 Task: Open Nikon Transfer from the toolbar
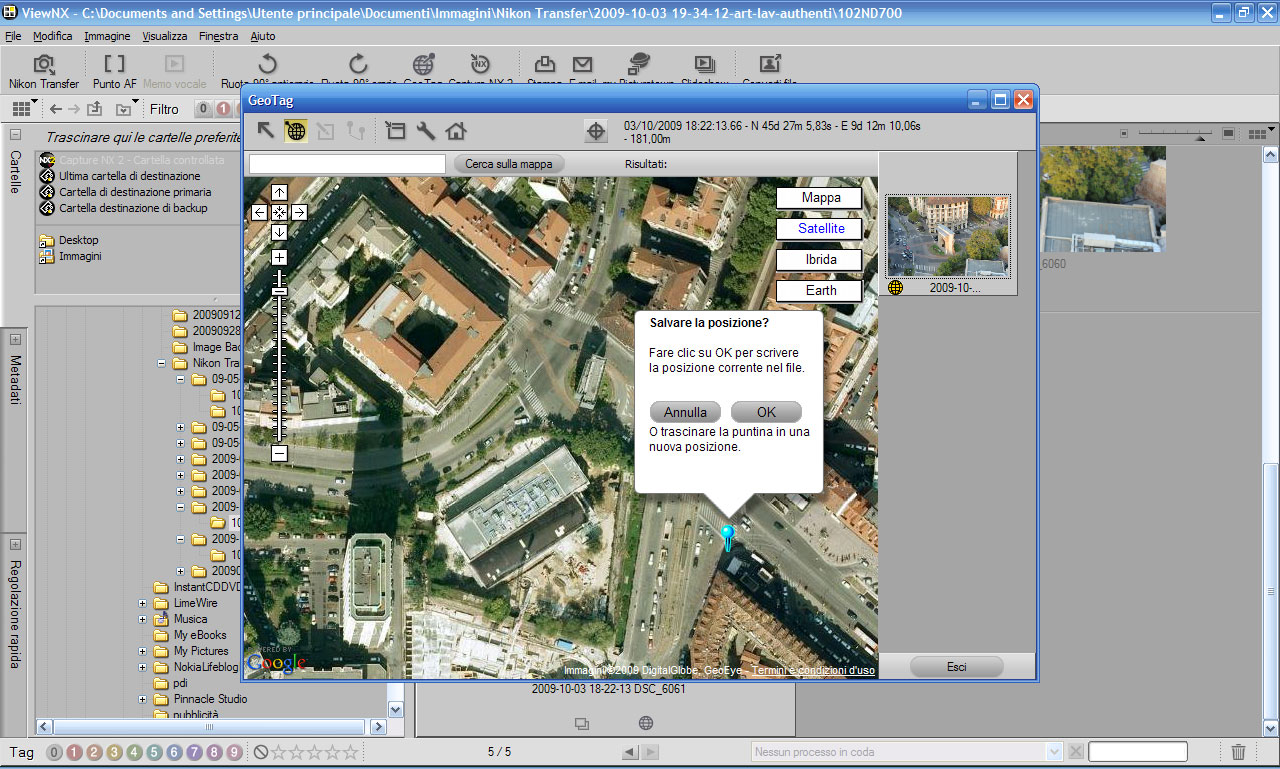click(x=44, y=72)
